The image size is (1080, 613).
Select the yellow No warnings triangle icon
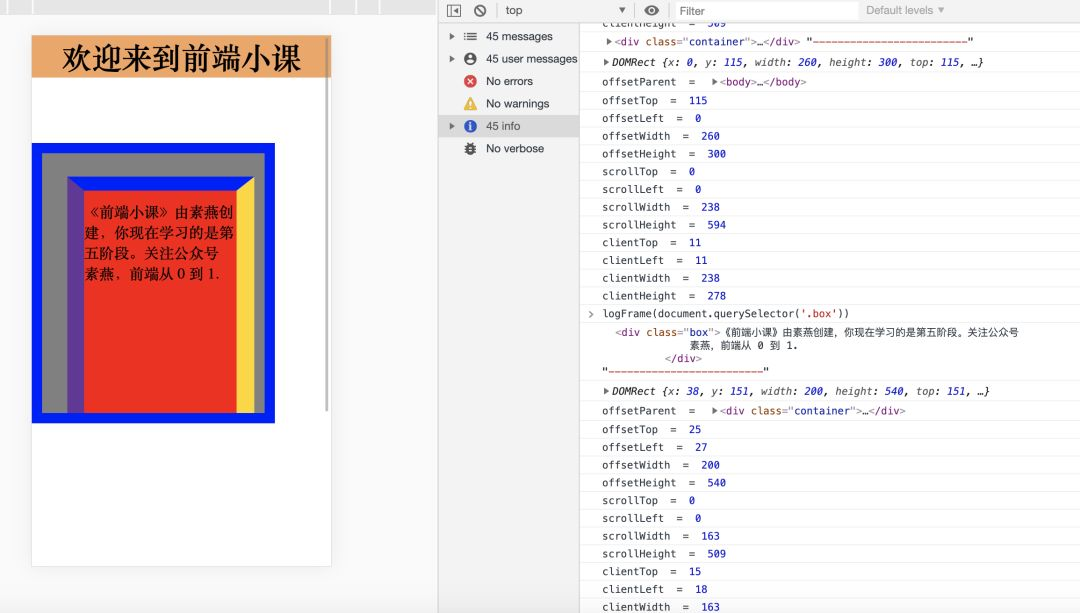click(470, 103)
